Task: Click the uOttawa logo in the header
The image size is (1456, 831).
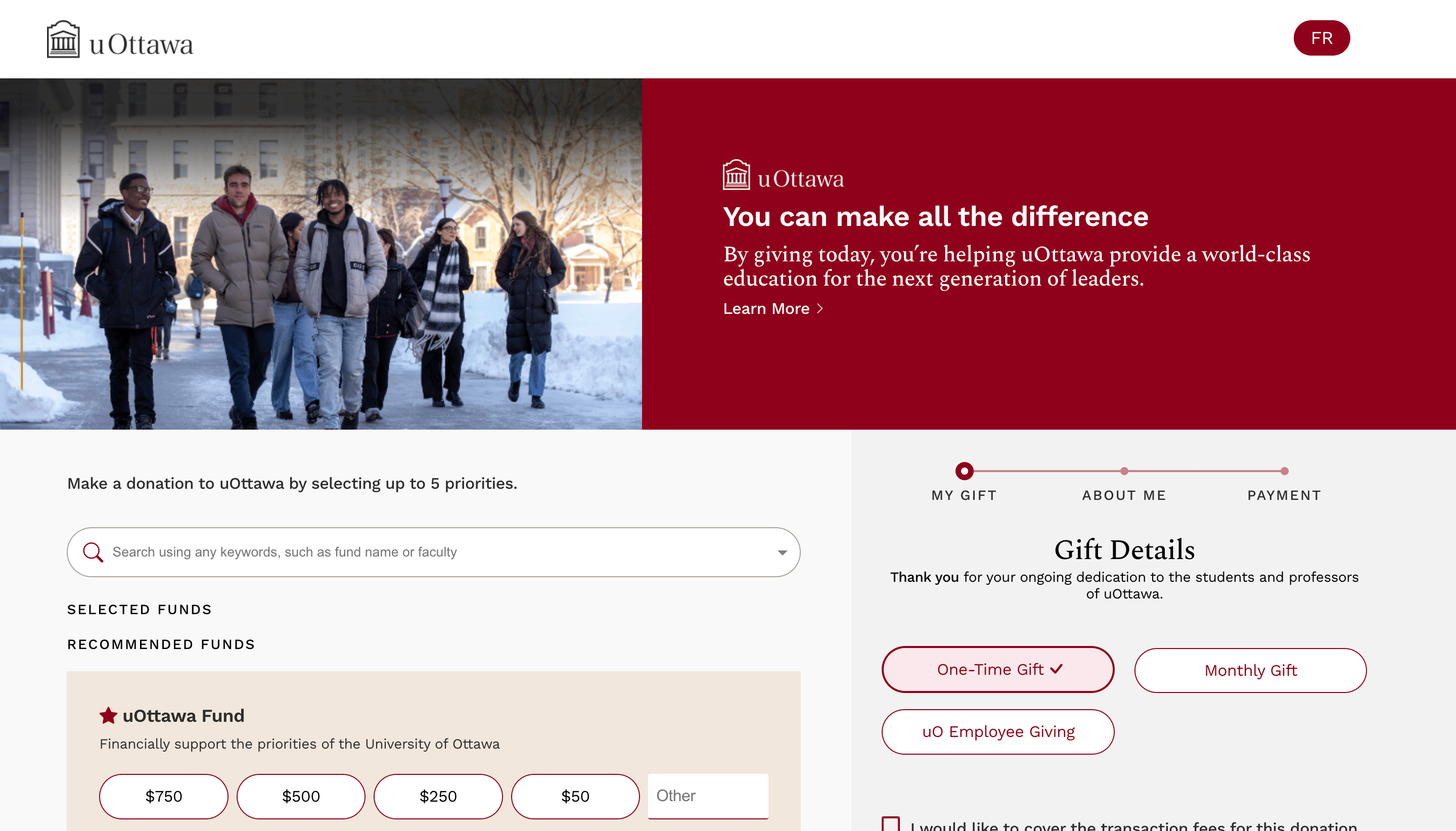Action: (x=120, y=39)
